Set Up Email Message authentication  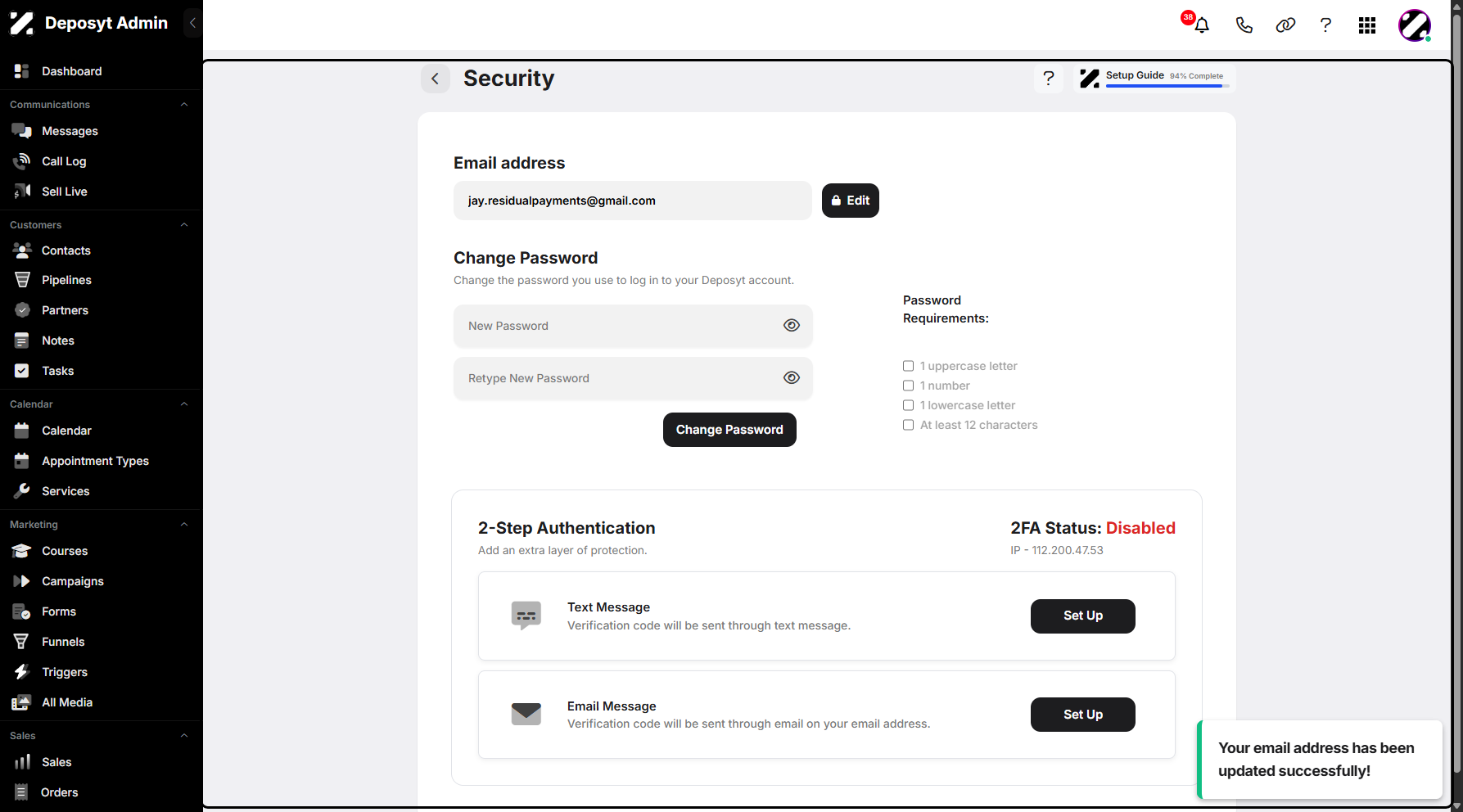tap(1082, 715)
